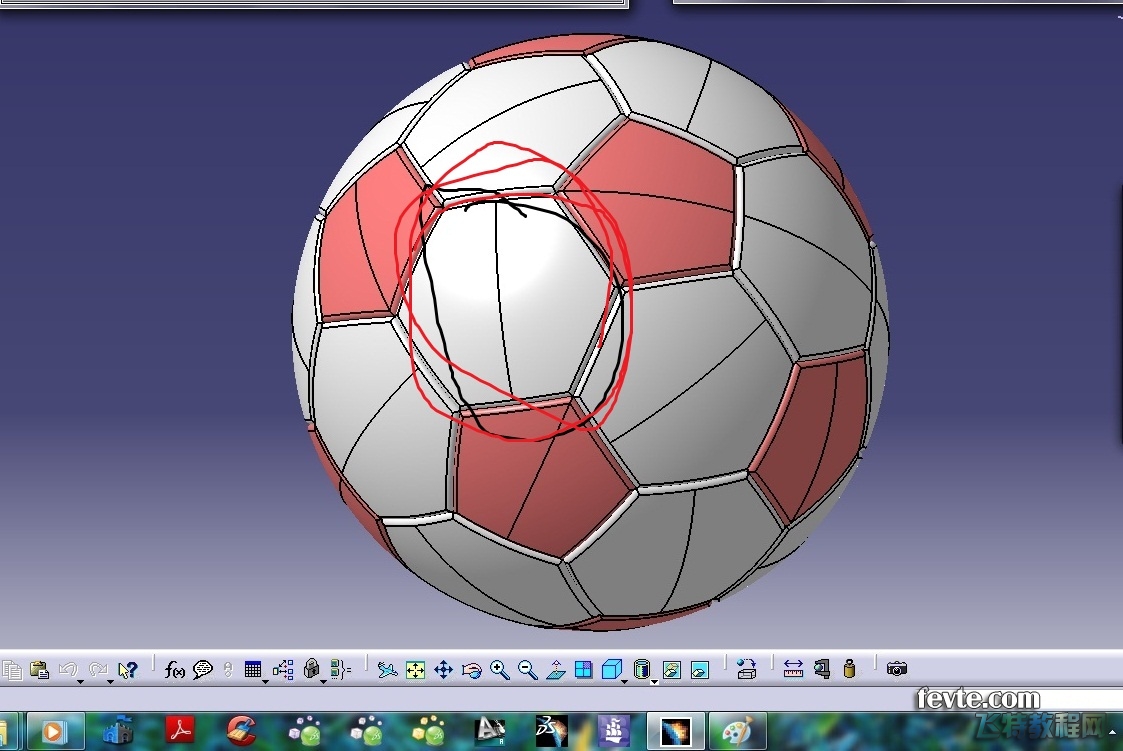Viewport: 1123px width, 751px height.
Task: Click the Zoom In magnifier
Action: click(x=500, y=670)
